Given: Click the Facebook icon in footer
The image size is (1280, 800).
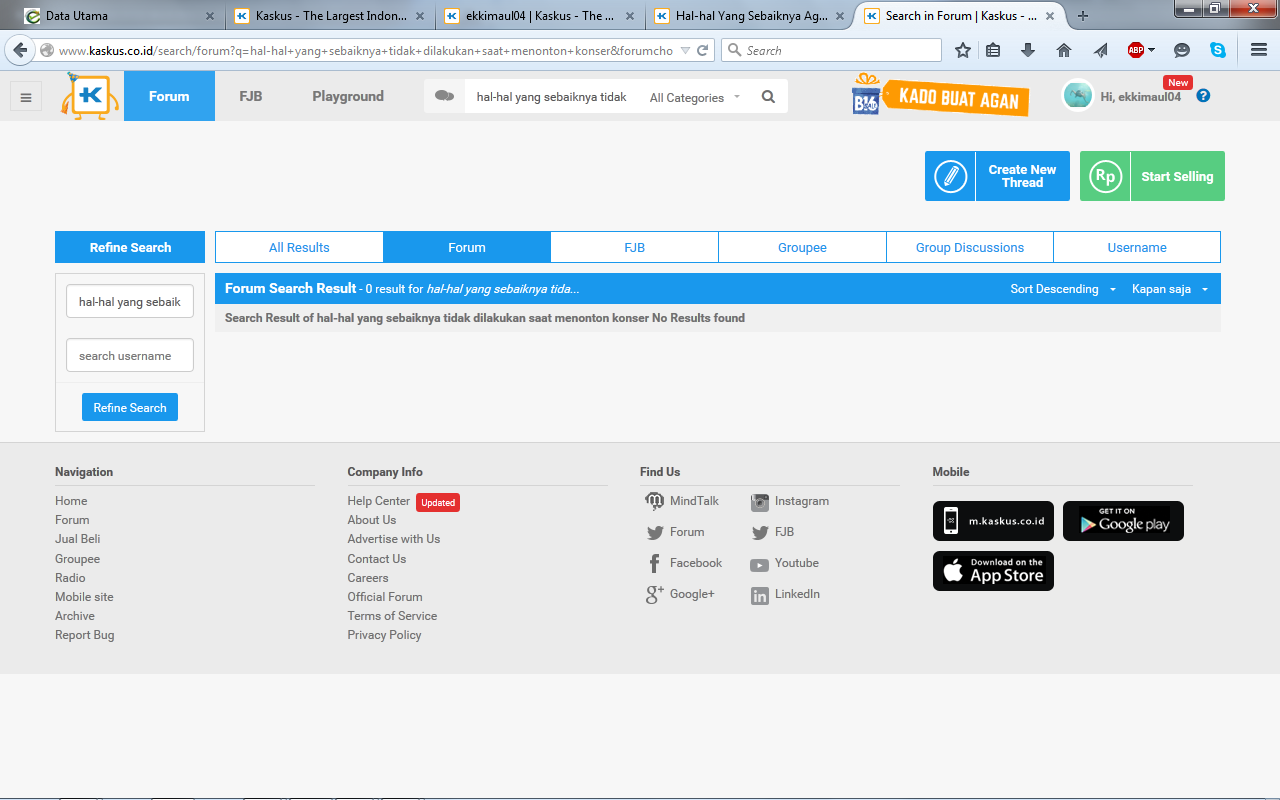Looking at the screenshot, I should (655, 564).
